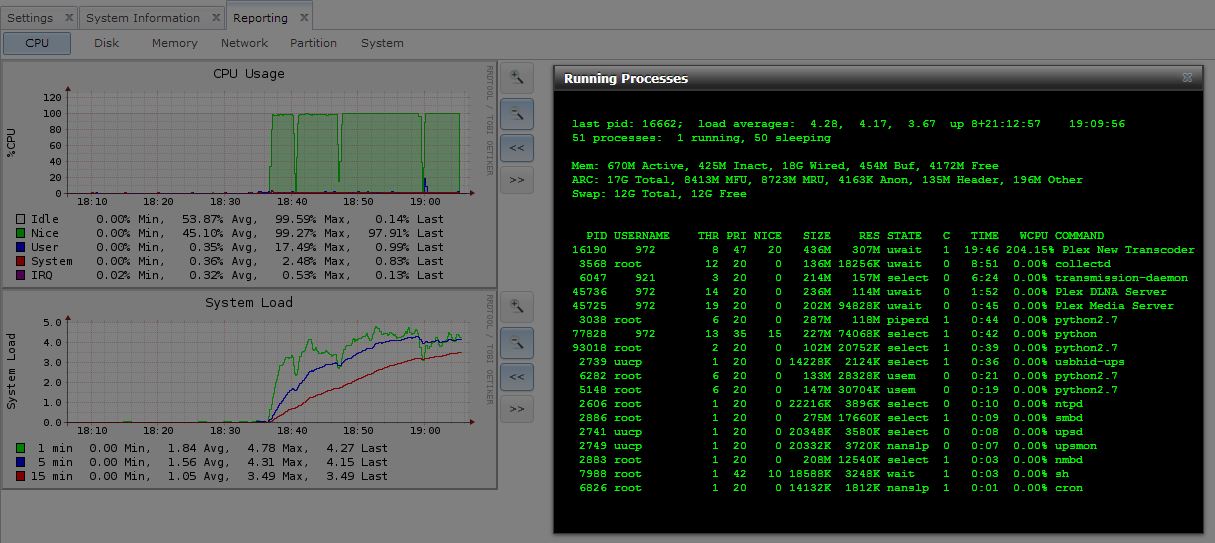Zoom in on the System Load graph

pos(516,306)
